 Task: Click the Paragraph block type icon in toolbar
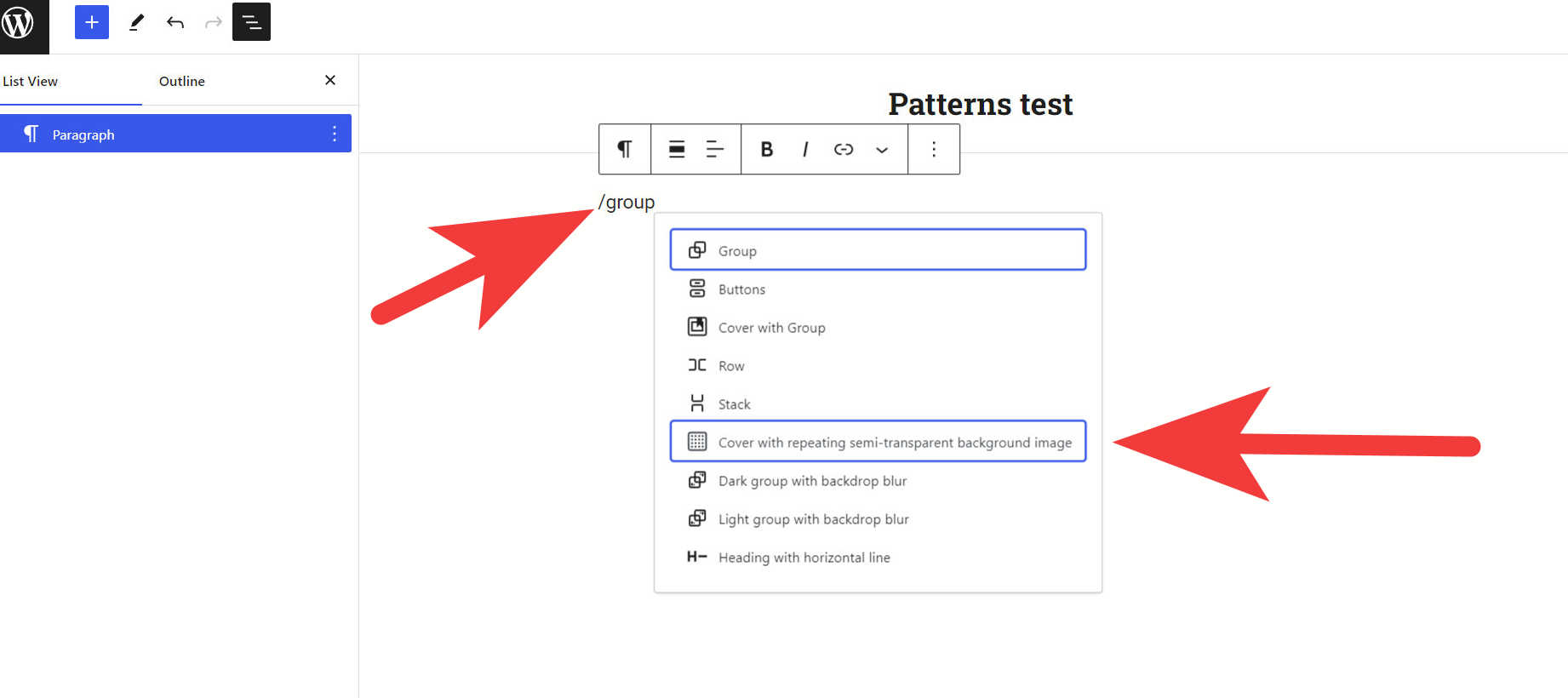click(625, 149)
